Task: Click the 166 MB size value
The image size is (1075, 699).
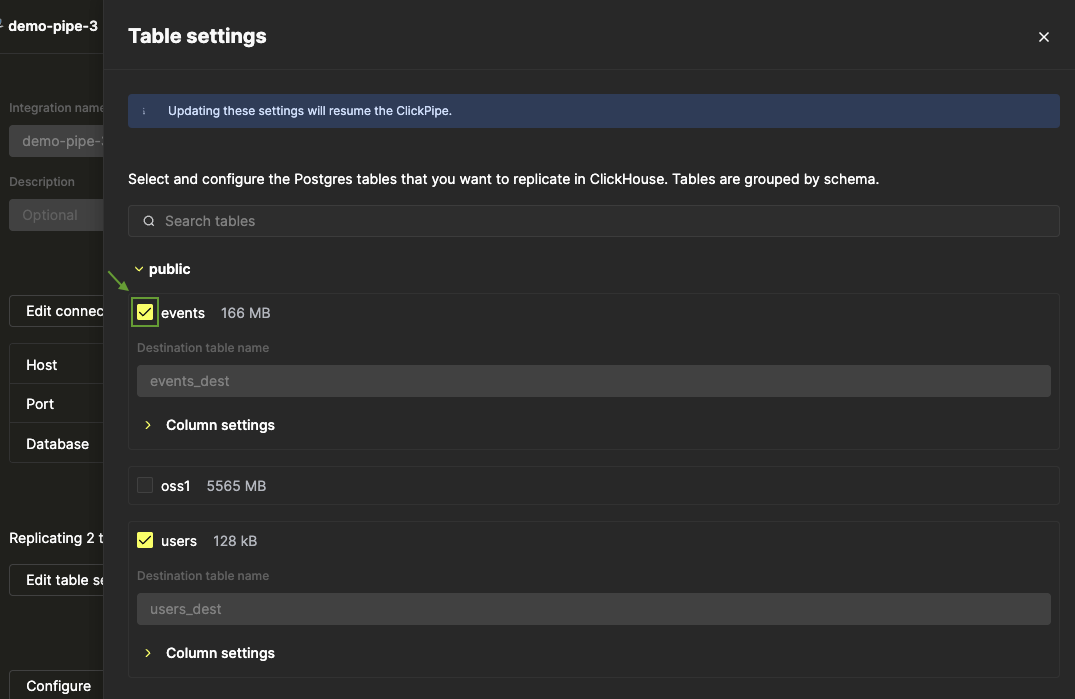Action: click(245, 313)
